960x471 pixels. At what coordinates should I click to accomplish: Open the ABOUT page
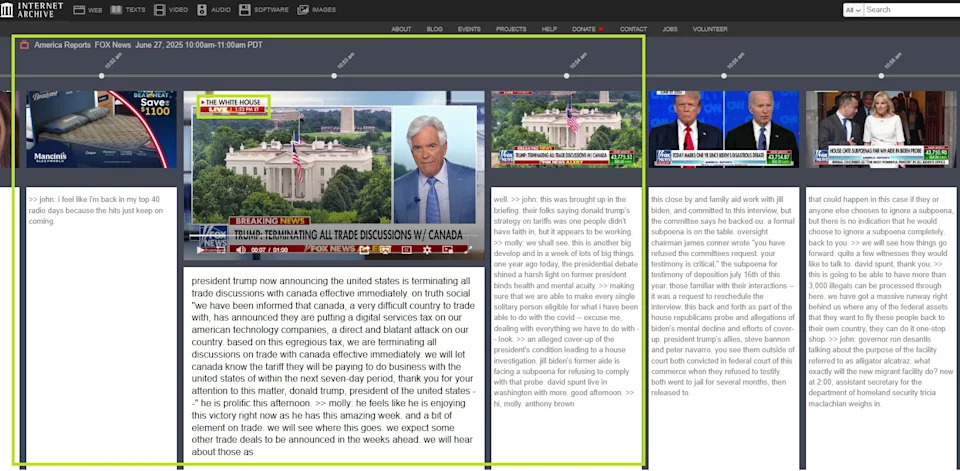pyautogui.click(x=401, y=29)
